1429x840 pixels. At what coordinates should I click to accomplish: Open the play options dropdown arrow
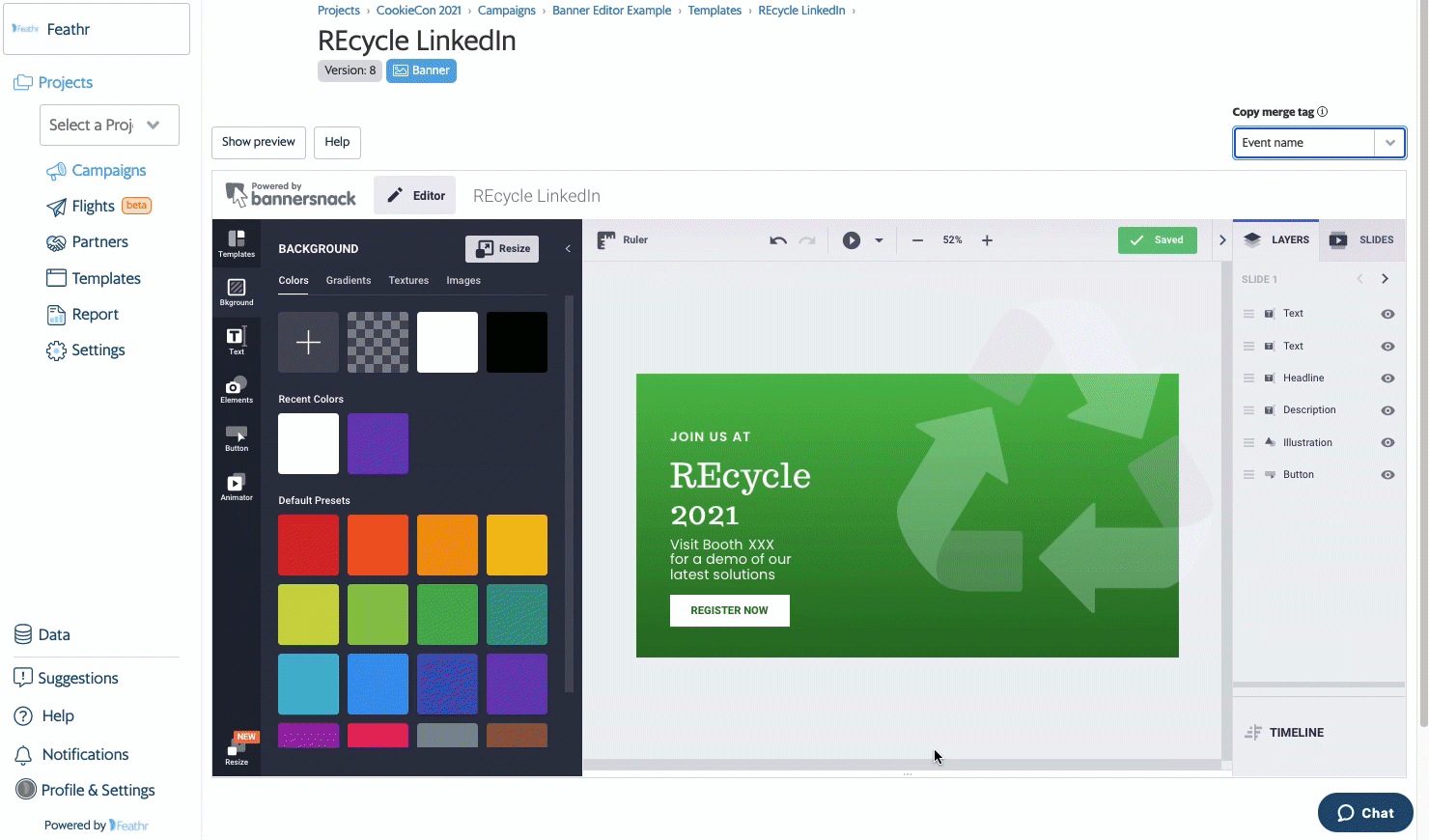pyautogui.click(x=879, y=240)
